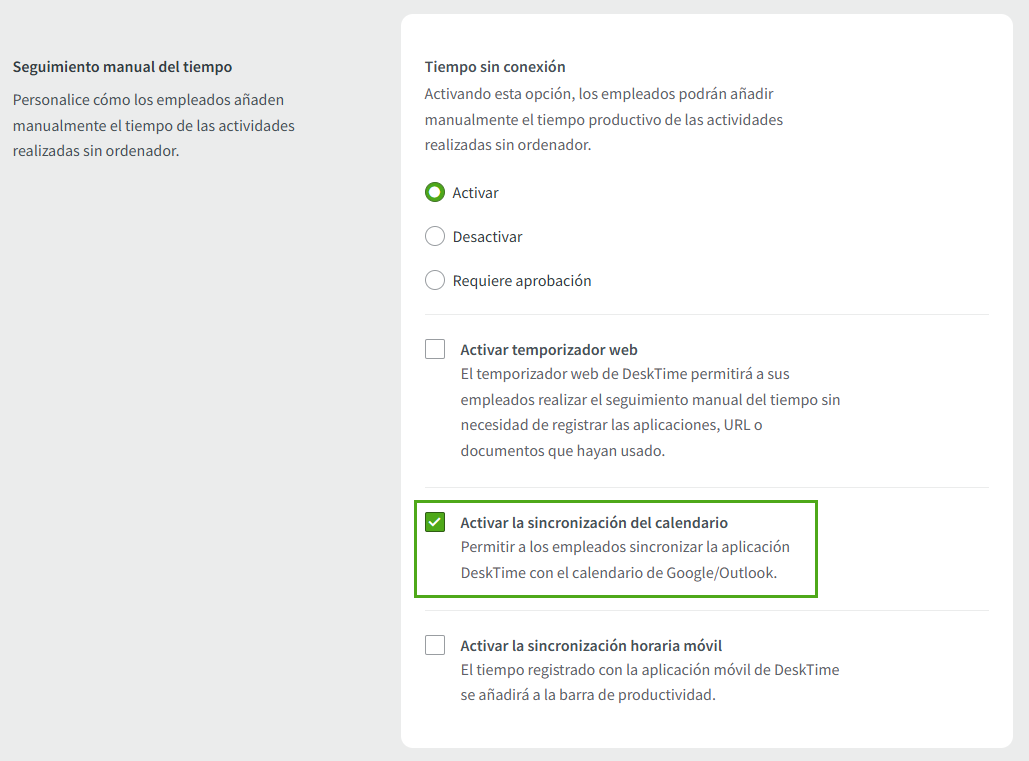Image resolution: width=1029 pixels, height=761 pixels.
Task: Switch to the "Desactivar" option
Action: [435, 236]
